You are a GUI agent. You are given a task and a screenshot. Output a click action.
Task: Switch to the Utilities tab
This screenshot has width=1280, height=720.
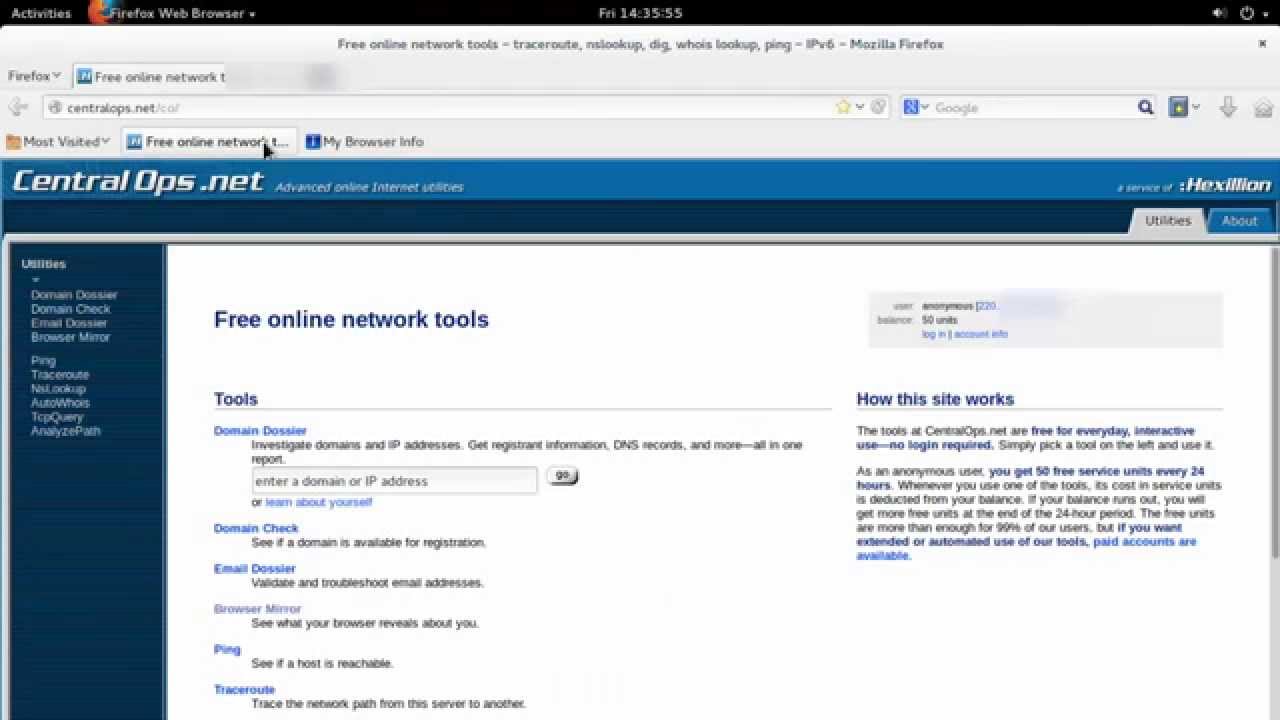coord(1167,221)
